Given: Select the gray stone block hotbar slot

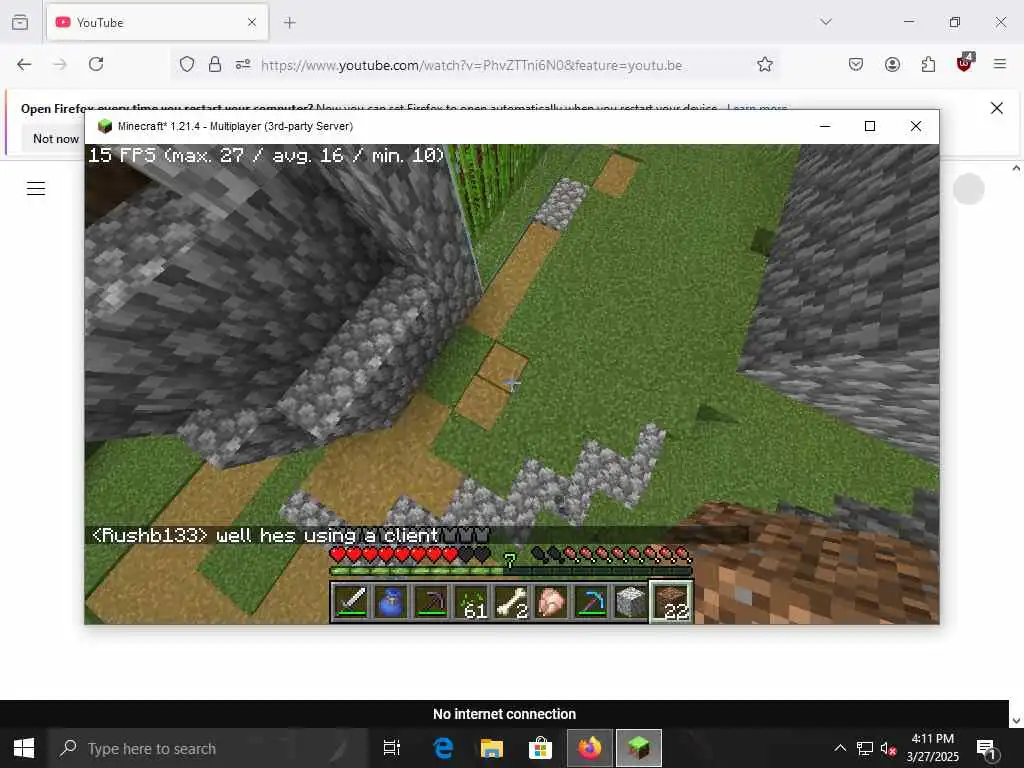Looking at the screenshot, I should tap(631, 601).
